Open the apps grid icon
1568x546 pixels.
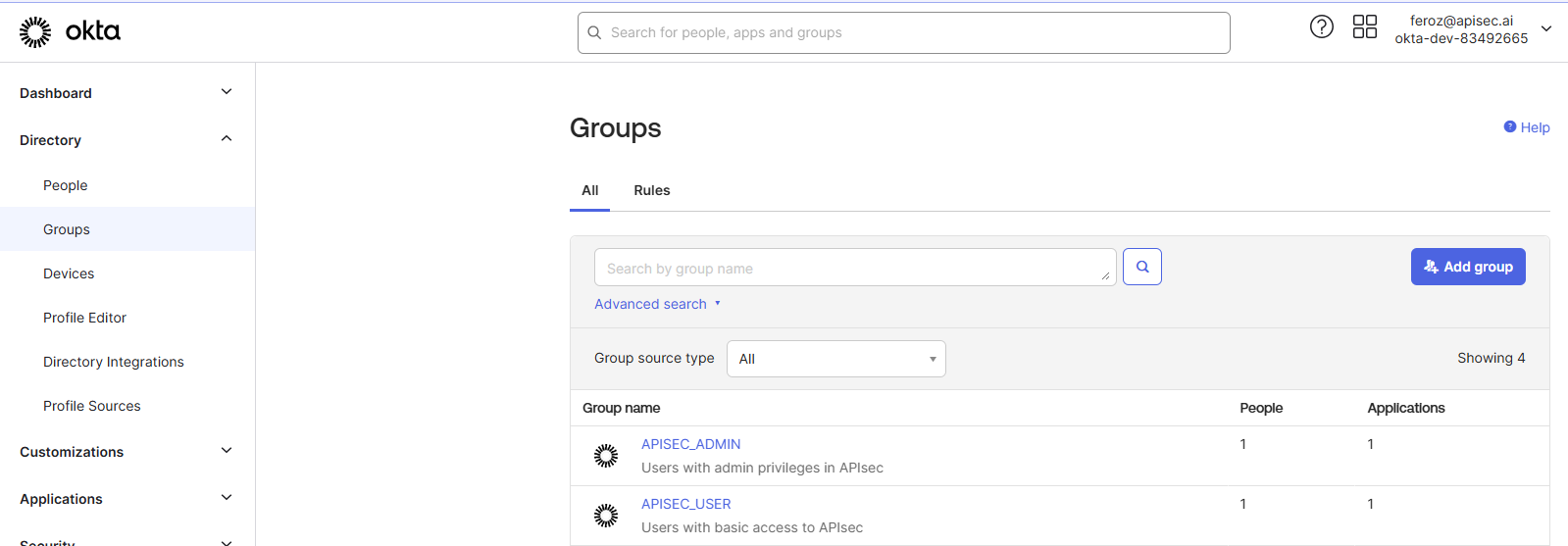pos(1364,27)
